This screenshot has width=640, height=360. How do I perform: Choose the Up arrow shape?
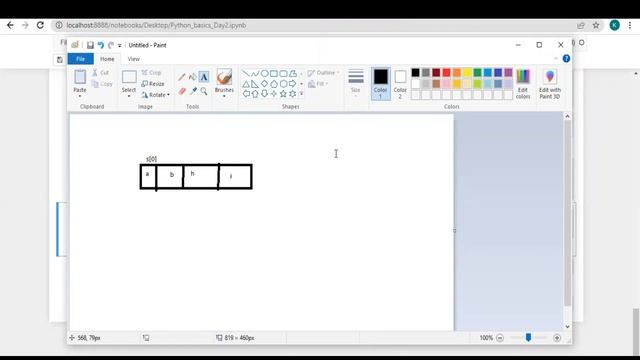click(x=255, y=94)
